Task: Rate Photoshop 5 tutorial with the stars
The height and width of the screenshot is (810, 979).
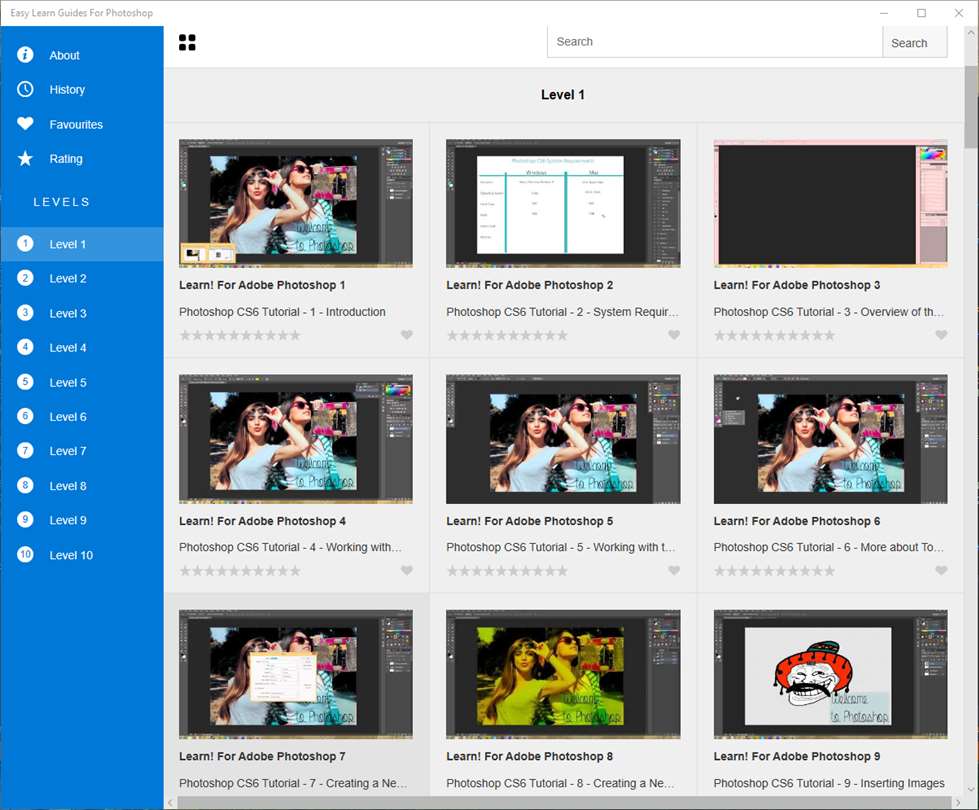Action: click(x=507, y=571)
